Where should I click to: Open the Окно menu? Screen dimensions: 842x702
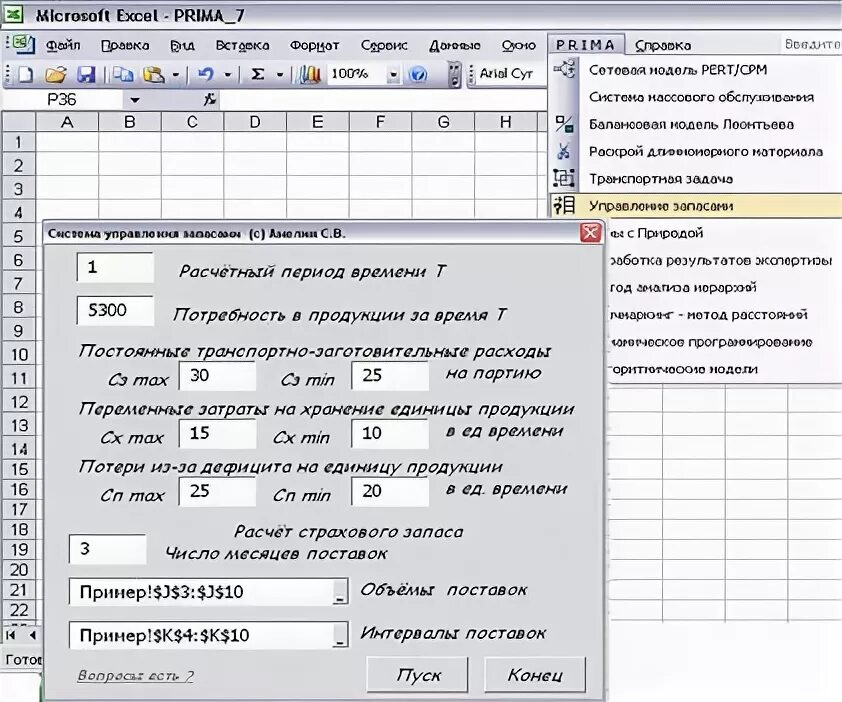coord(519,46)
